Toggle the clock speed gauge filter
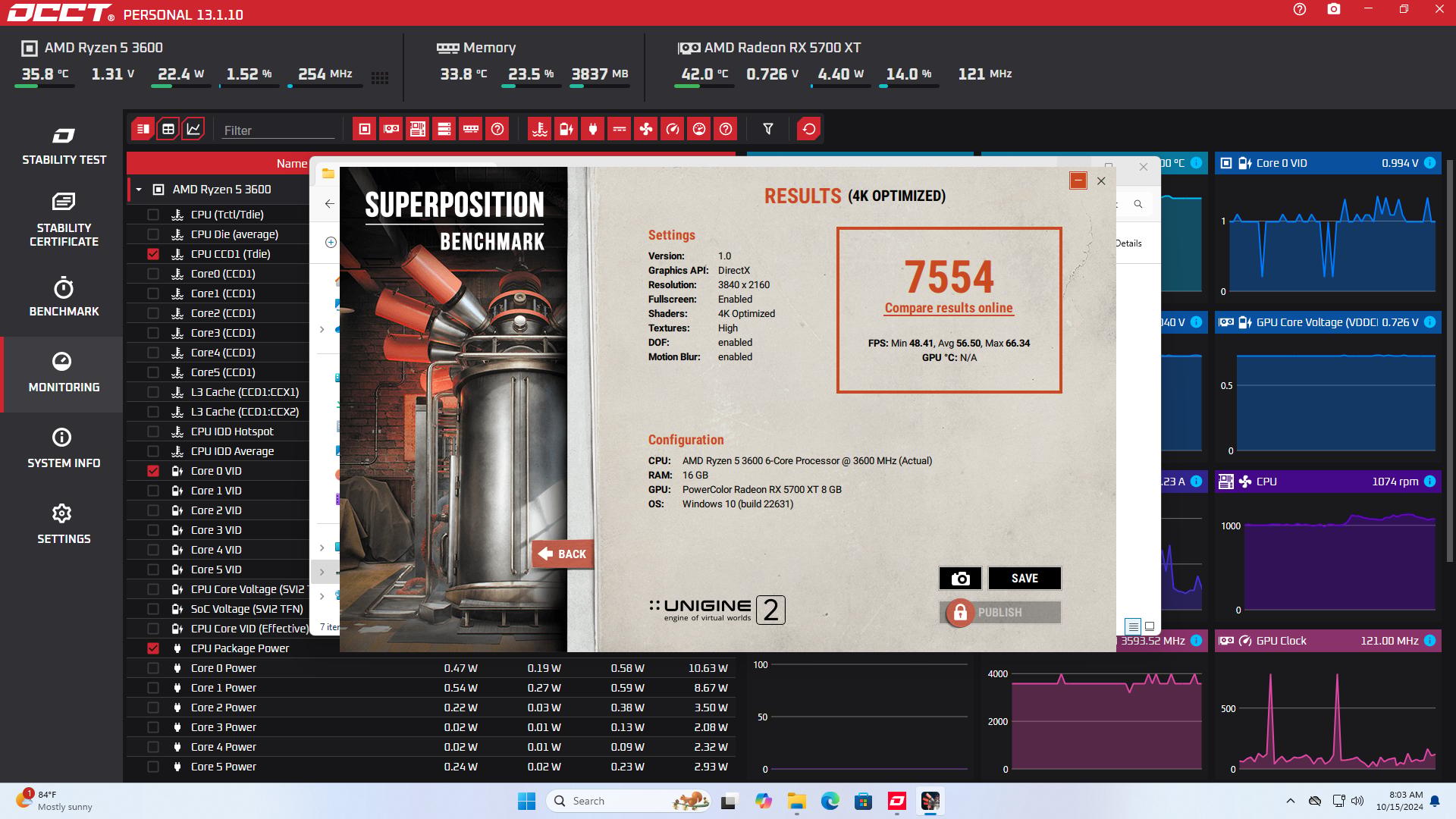 [673, 129]
